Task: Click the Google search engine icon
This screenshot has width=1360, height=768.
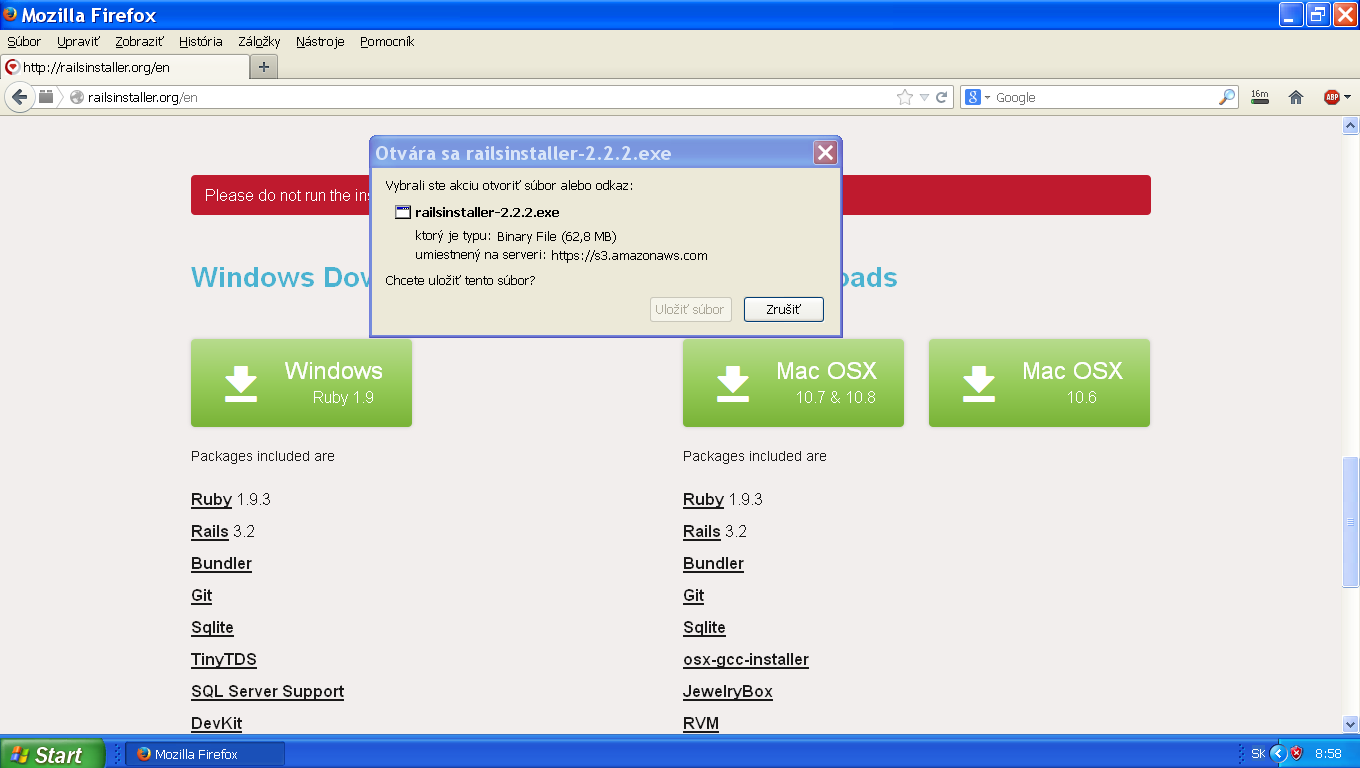Action: coord(972,97)
